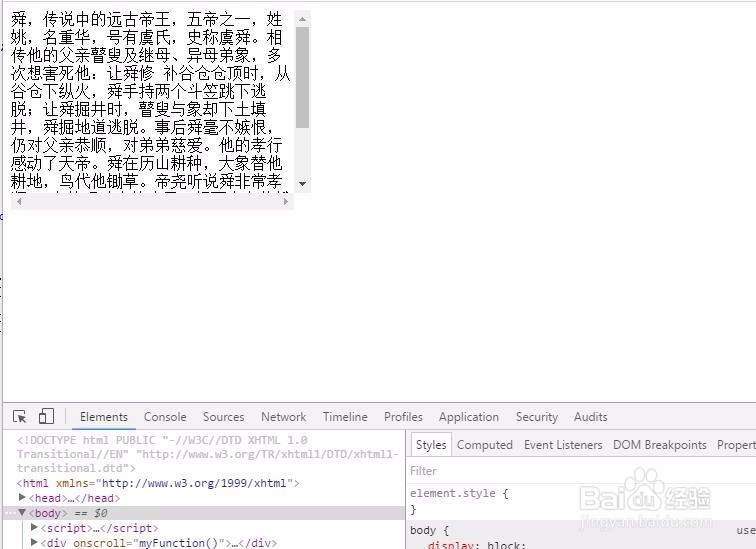Click the body selector in Styles

tap(423, 530)
